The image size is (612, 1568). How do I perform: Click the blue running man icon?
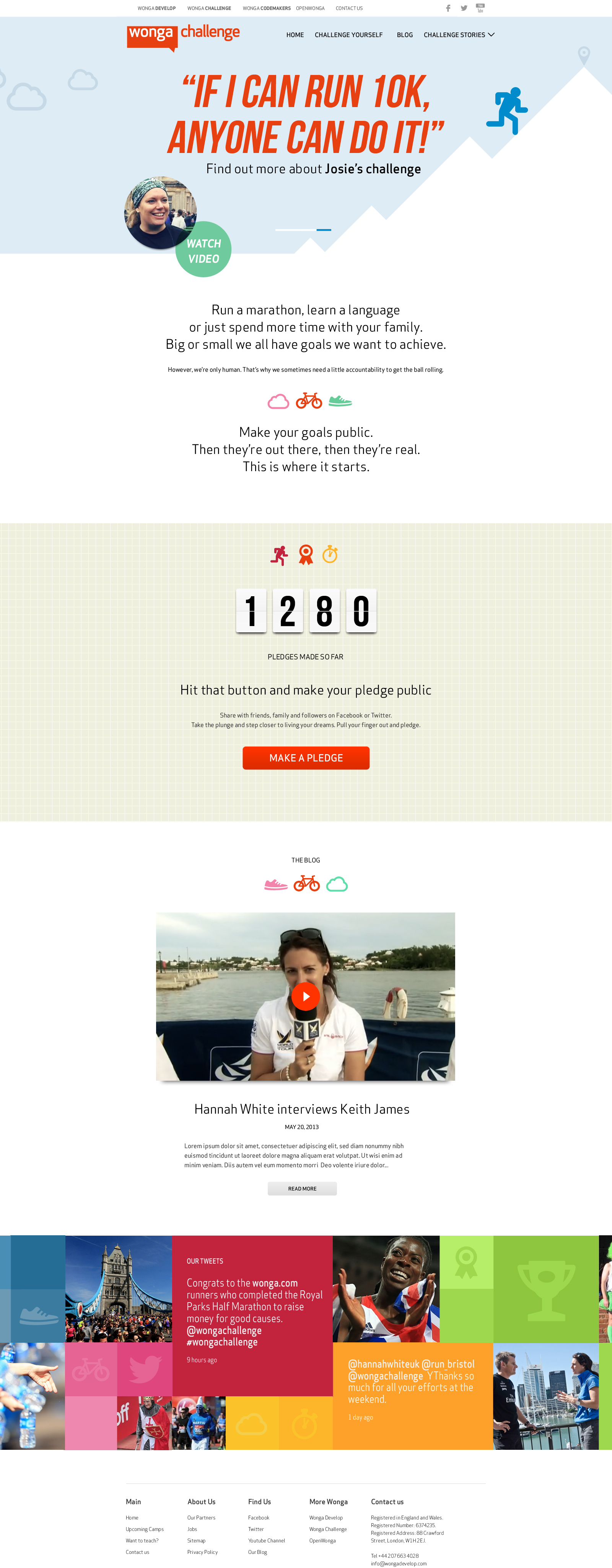tap(507, 111)
